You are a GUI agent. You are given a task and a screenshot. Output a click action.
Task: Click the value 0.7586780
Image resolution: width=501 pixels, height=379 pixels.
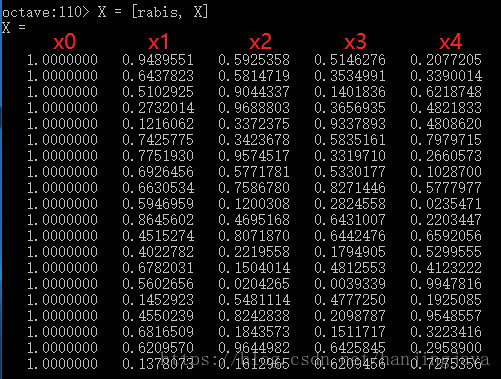(254, 188)
